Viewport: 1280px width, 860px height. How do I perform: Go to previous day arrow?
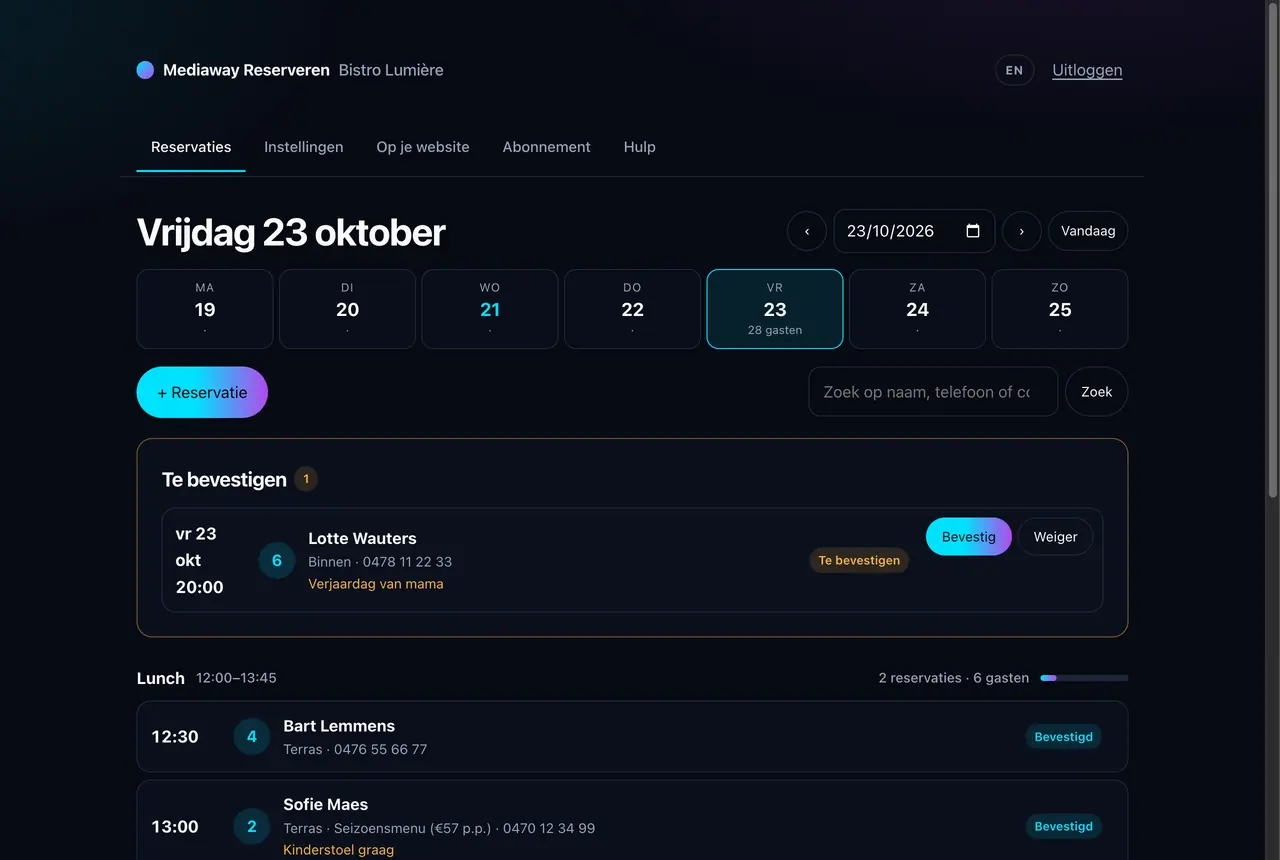pos(807,231)
